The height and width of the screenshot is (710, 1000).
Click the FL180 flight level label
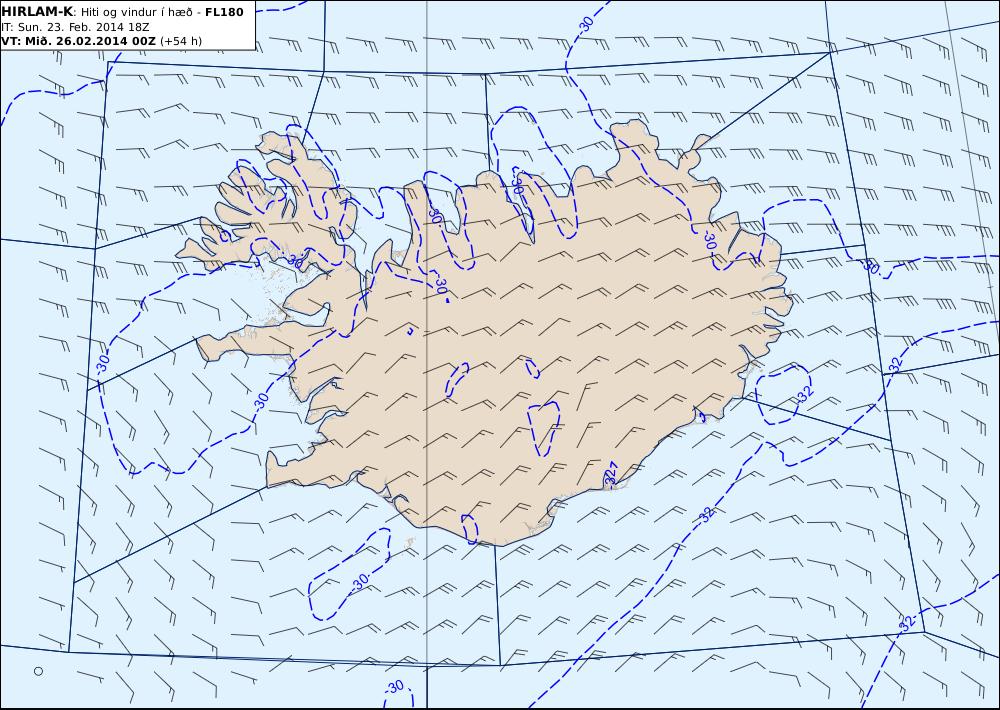click(224, 12)
